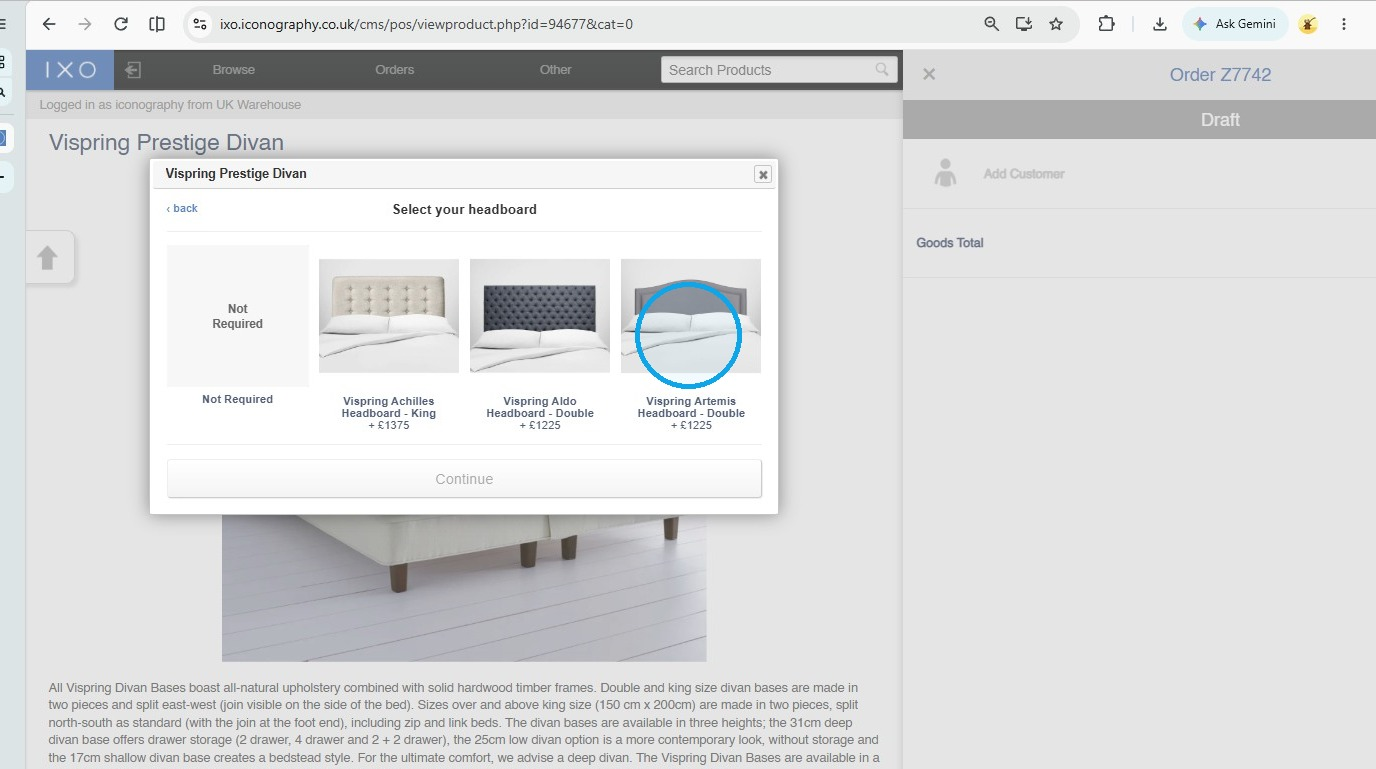
Task: Click the IXO logo
Action: tap(70, 70)
